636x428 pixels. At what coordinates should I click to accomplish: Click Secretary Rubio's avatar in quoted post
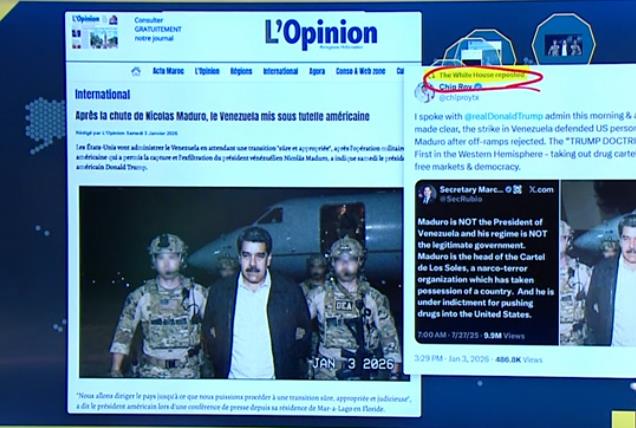pos(428,194)
